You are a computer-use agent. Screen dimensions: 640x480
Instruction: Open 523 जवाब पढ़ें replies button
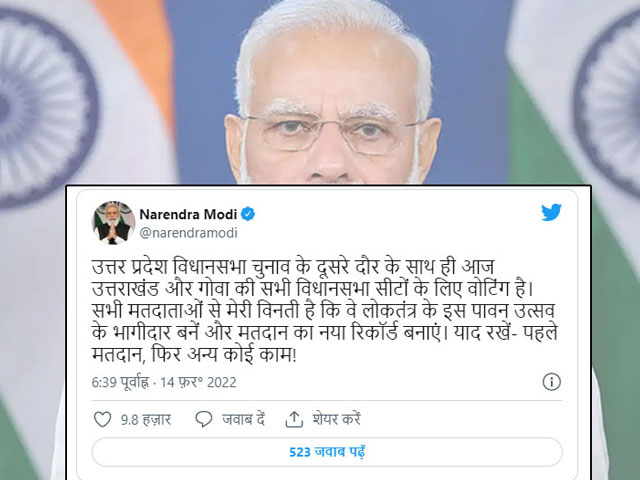coord(327,452)
